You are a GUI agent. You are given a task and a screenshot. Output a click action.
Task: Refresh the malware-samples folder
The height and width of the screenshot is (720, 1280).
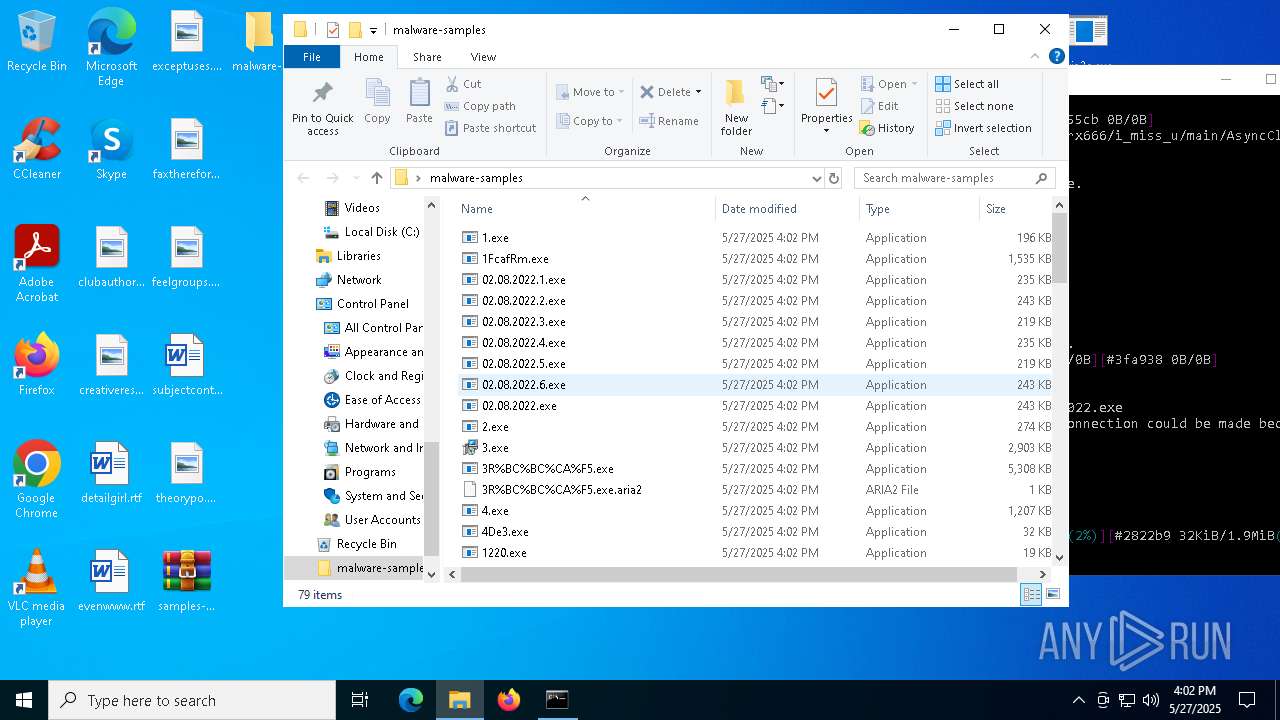click(833, 178)
